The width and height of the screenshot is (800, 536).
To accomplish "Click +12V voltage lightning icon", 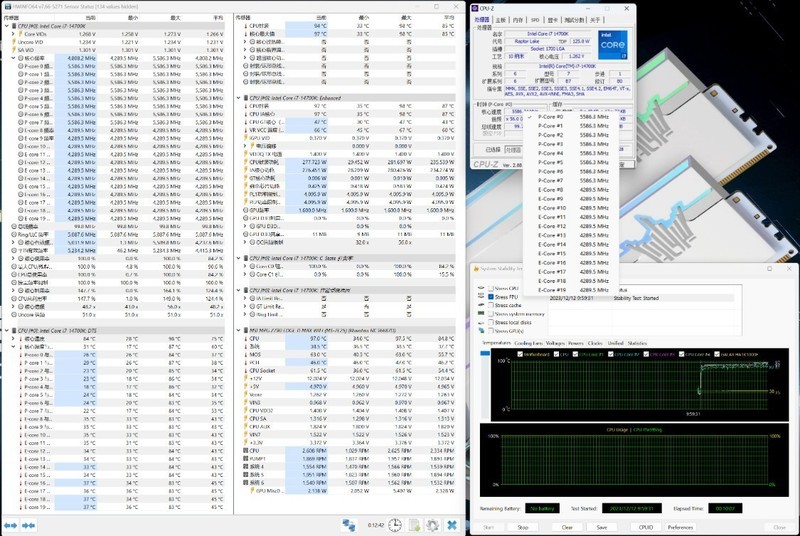I will click(245, 378).
